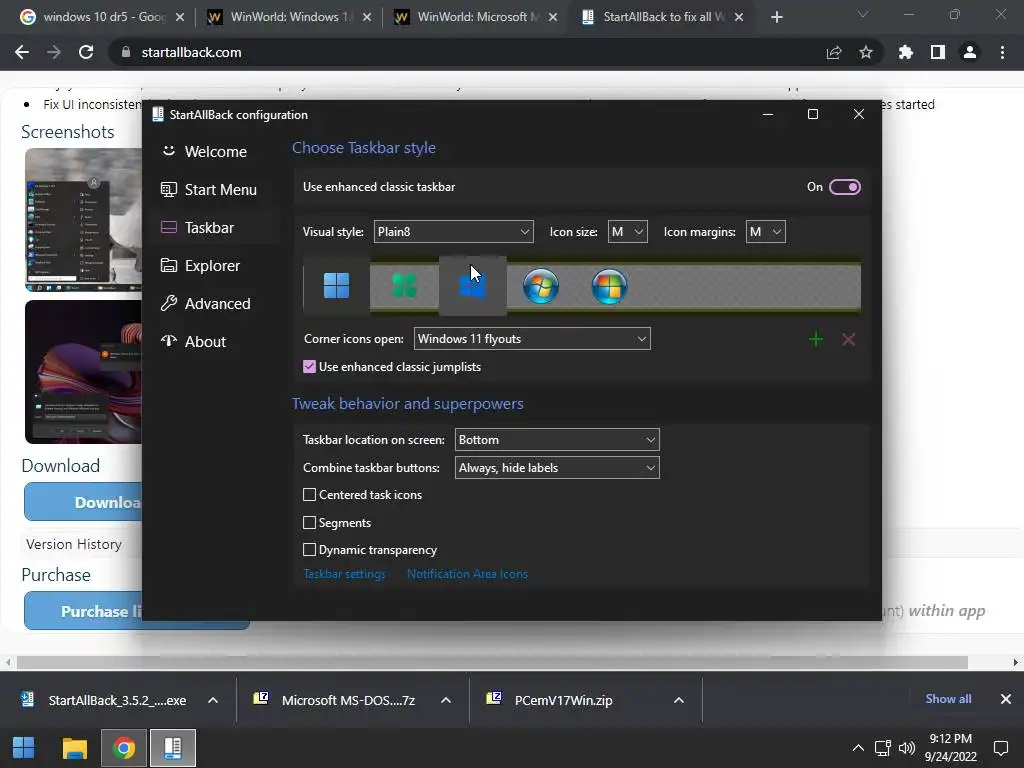Viewport: 1024px width, 768px height.
Task: Open Windows Start button on taskbar
Action: (x=24, y=748)
